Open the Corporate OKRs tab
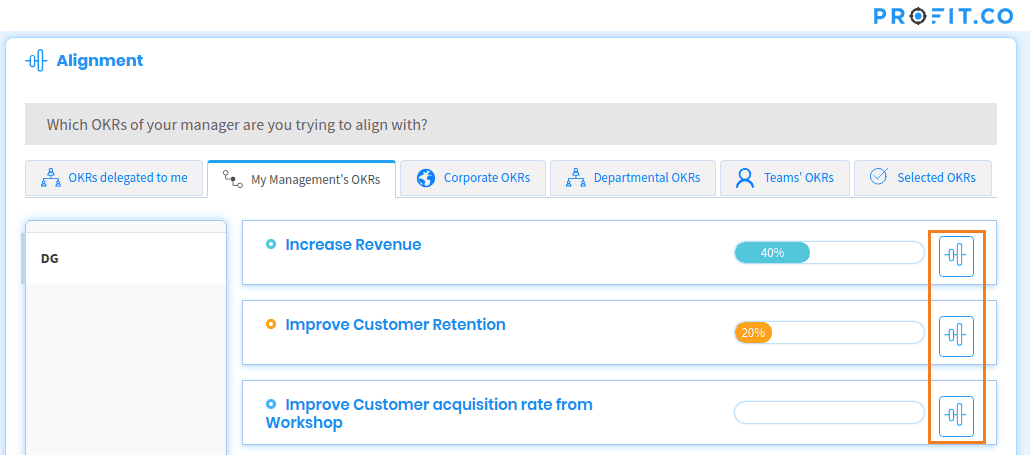Image resolution: width=1030 pixels, height=457 pixels. click(x=473, y=178)
